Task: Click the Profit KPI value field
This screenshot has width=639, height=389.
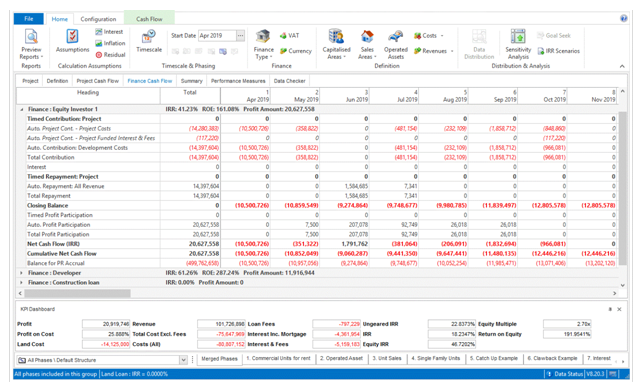Action: 106,324
